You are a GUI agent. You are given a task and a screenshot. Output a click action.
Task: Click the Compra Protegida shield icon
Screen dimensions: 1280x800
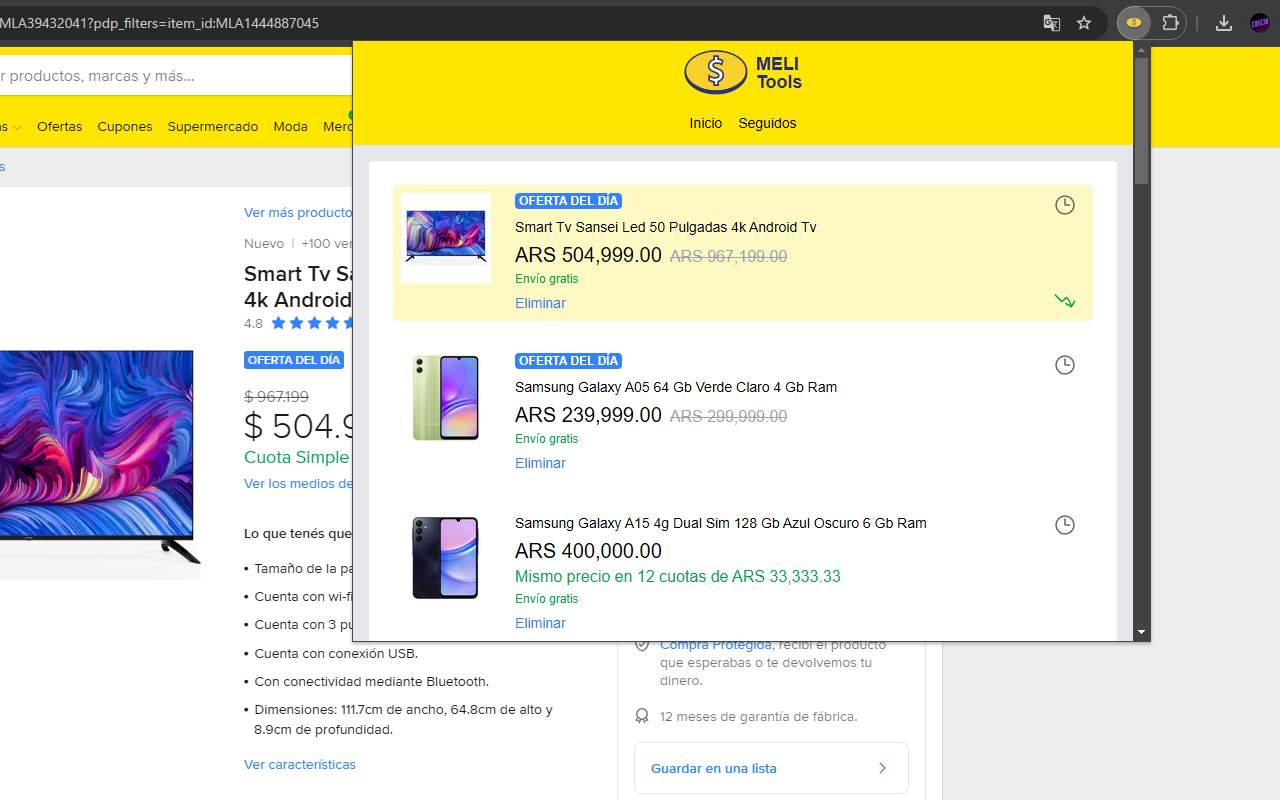642,645
